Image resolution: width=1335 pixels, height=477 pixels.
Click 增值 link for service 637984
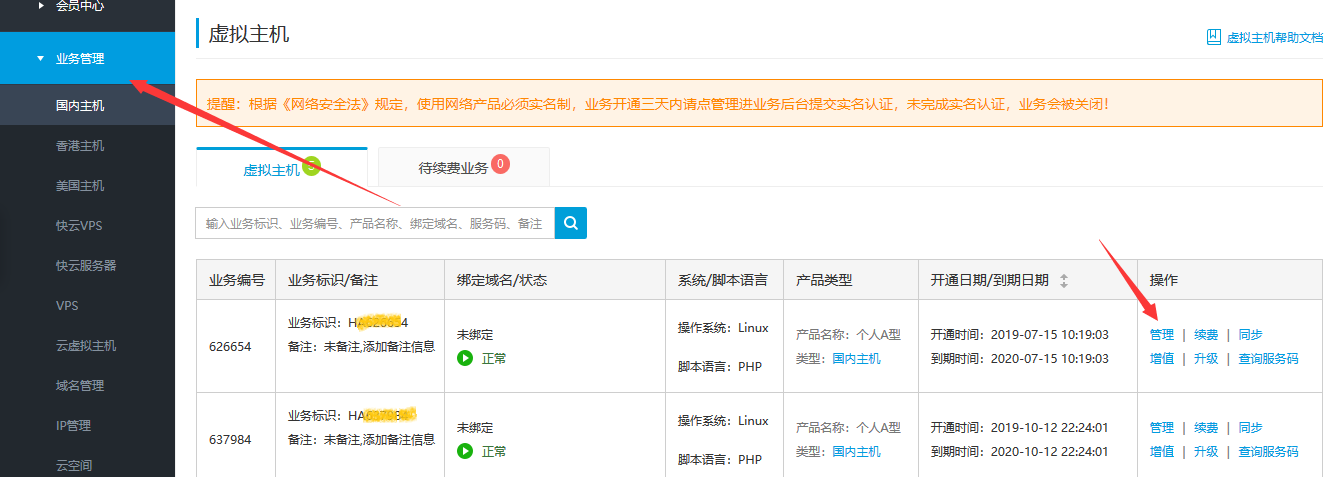pos(1162,451)
